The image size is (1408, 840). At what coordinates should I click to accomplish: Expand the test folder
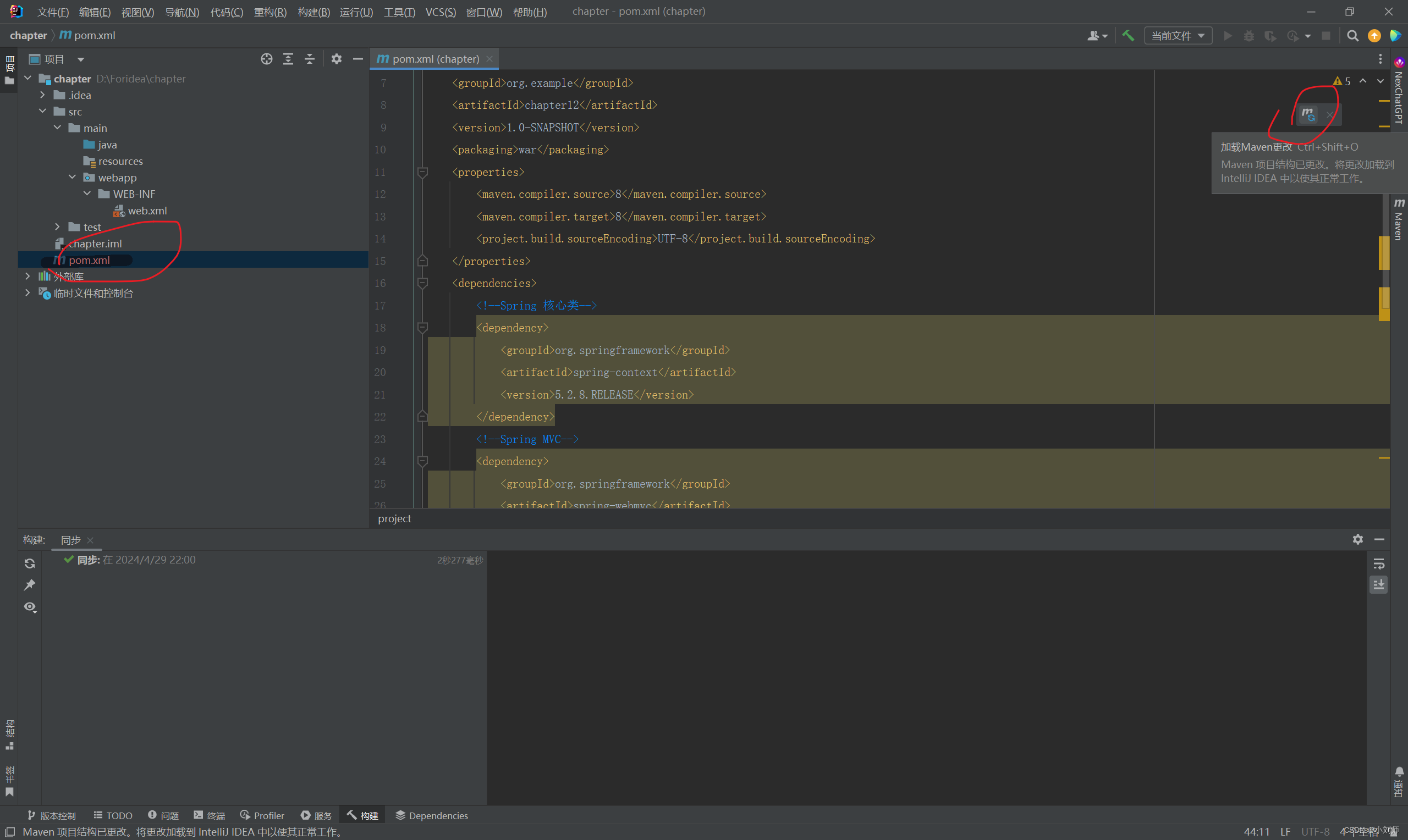click(x=57, y=226)
